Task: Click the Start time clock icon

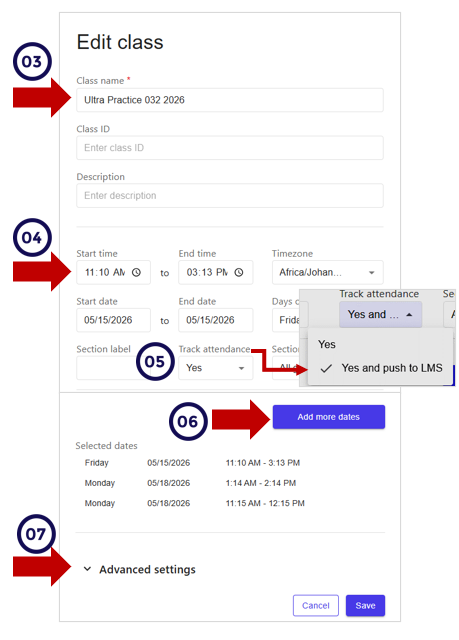Action: point(136,272)
